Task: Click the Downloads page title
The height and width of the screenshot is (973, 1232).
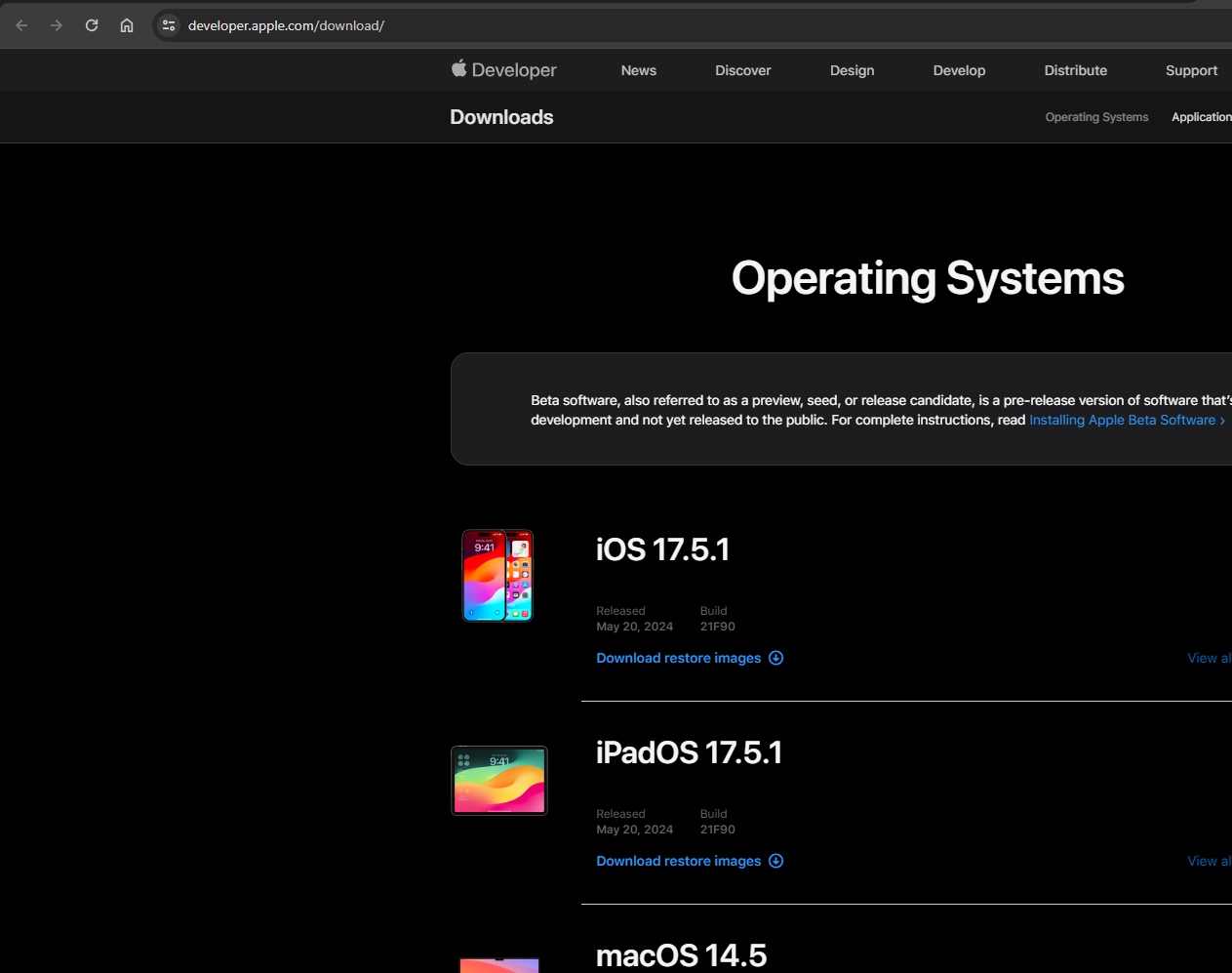Action: pyautogui.click(x=501, y=117)
